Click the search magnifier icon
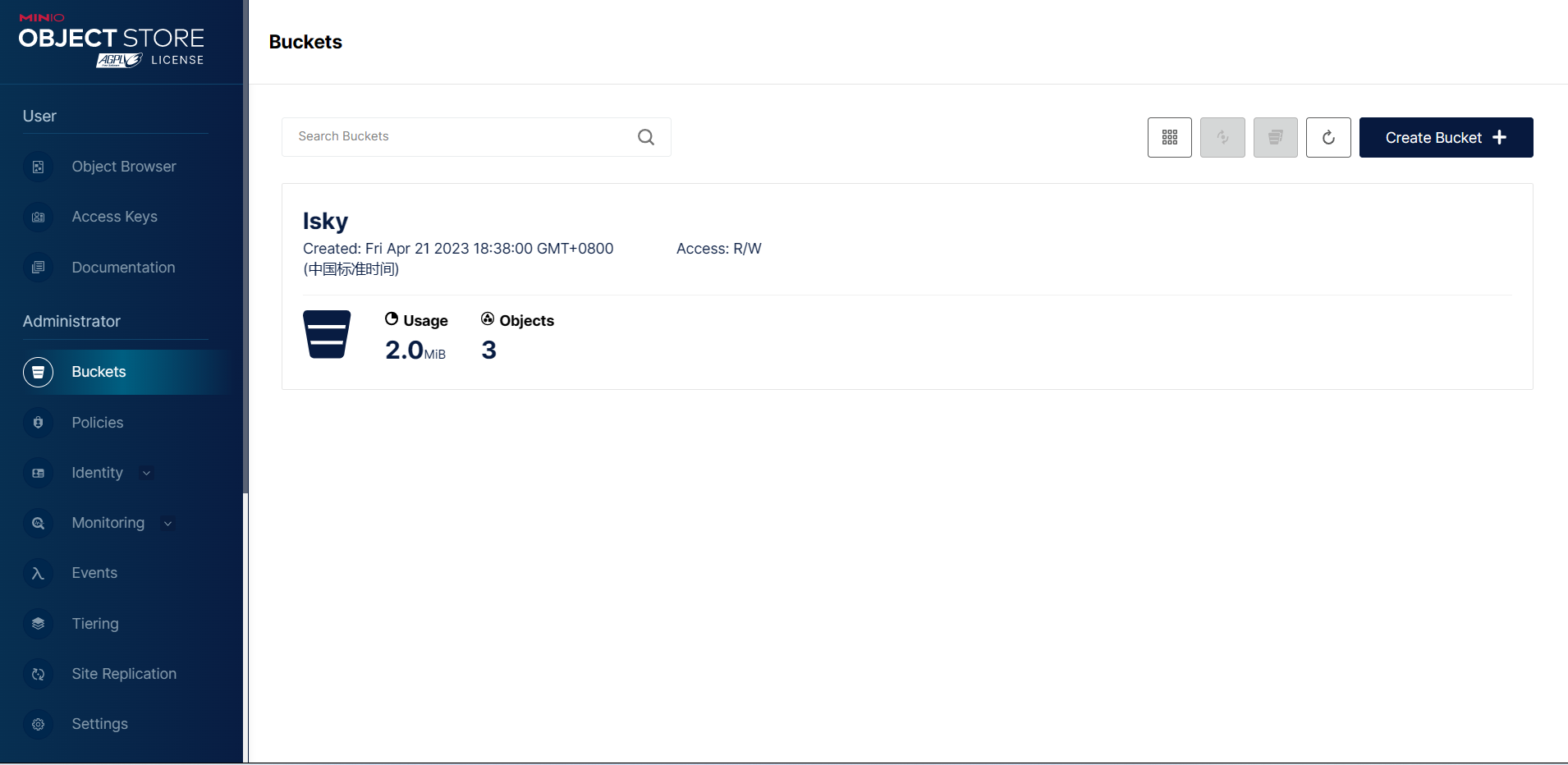This screenshot has height=765, width=1568. click(x=646, y=137)
